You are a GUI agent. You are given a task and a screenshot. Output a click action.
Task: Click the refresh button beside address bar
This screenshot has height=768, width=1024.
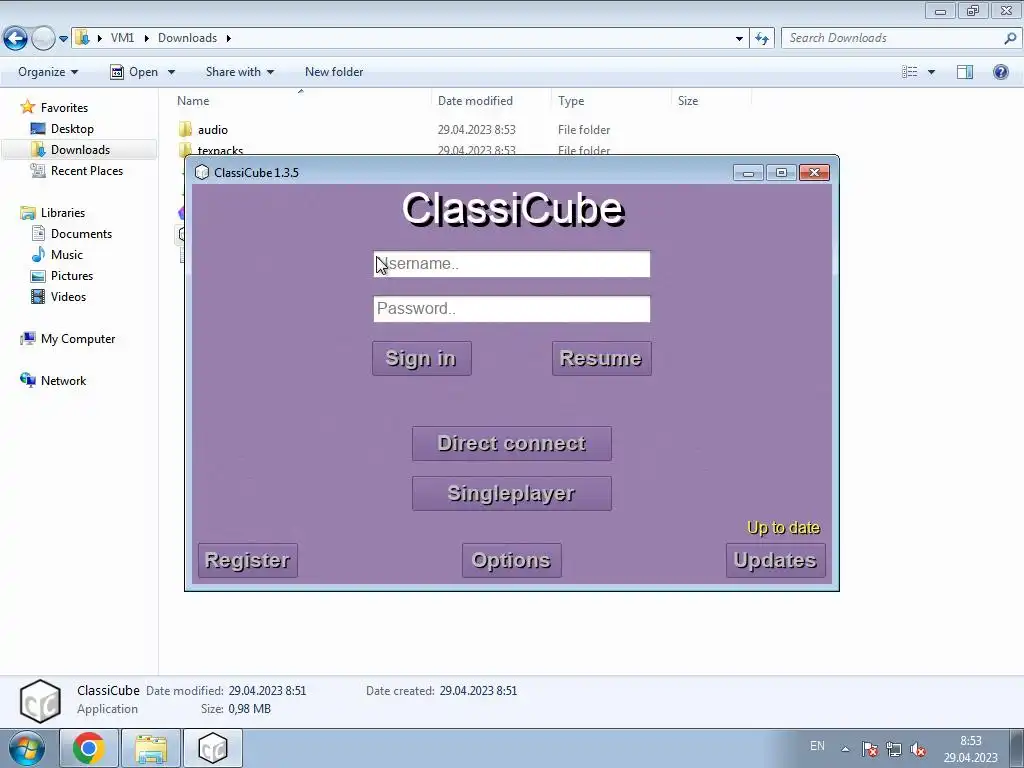click(x=762, y=39)
